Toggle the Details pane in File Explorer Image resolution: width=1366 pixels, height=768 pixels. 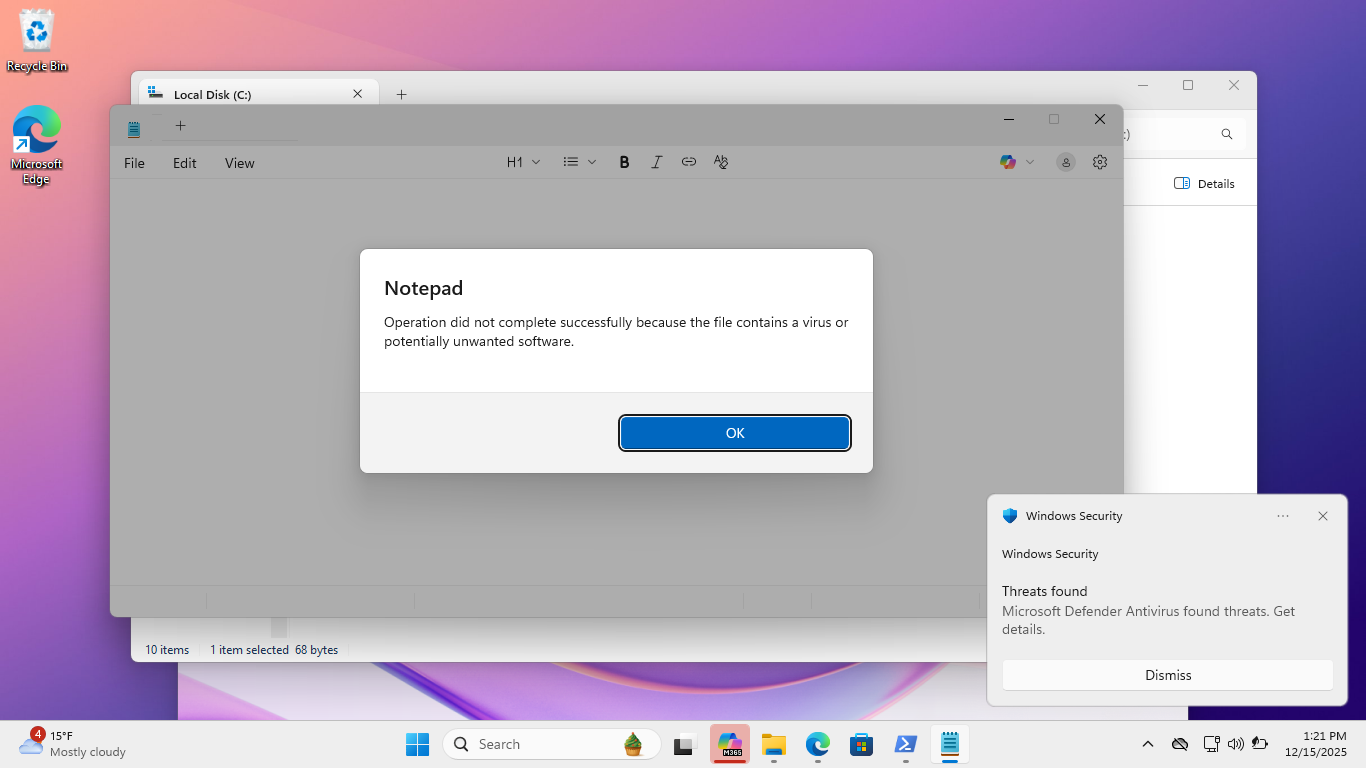pos(1204,184)
